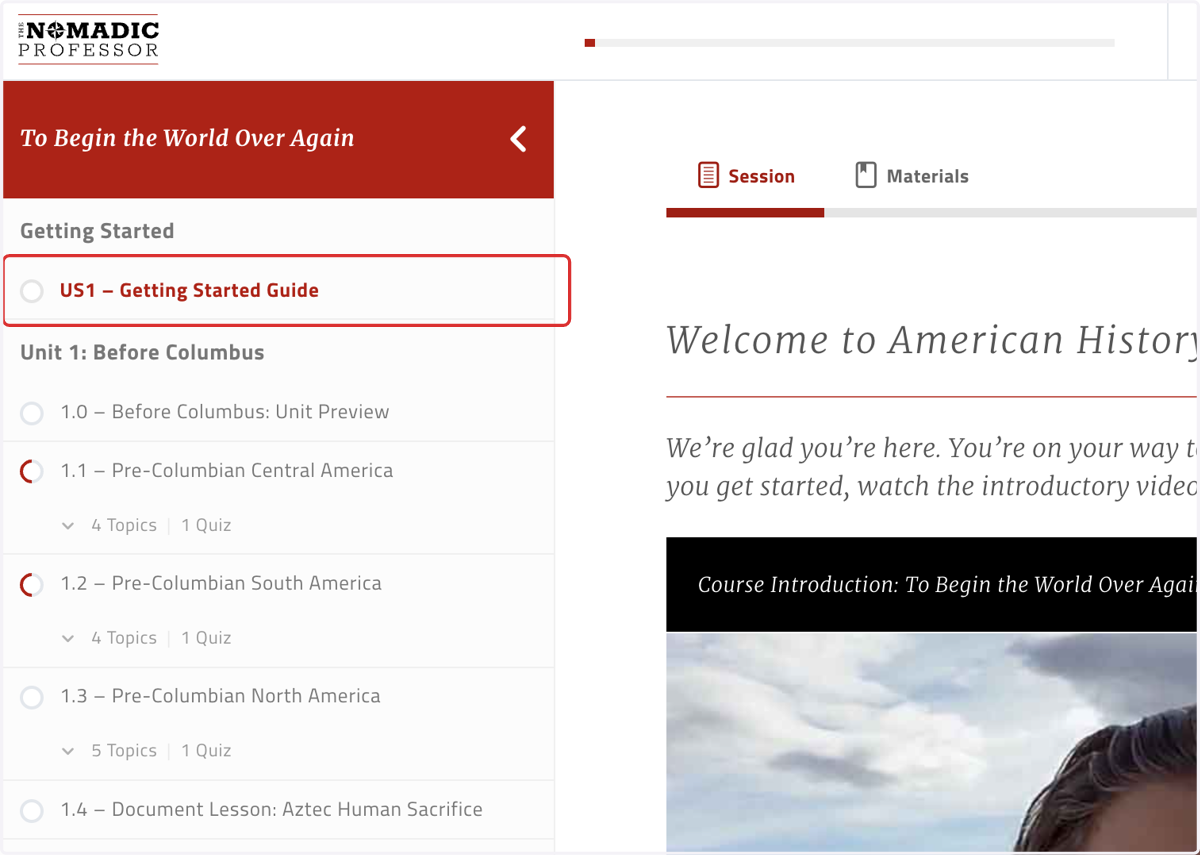Image resolution: width=1200 pixels, height=855 pixels.
Task: Click the '4 Topics' text under lesson 1.2
Action: pyautogui.click(x=124, y=638)
